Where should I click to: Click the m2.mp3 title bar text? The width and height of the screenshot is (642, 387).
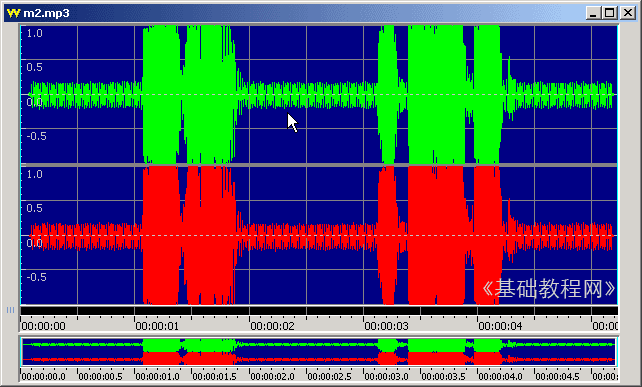coord(46,14)
